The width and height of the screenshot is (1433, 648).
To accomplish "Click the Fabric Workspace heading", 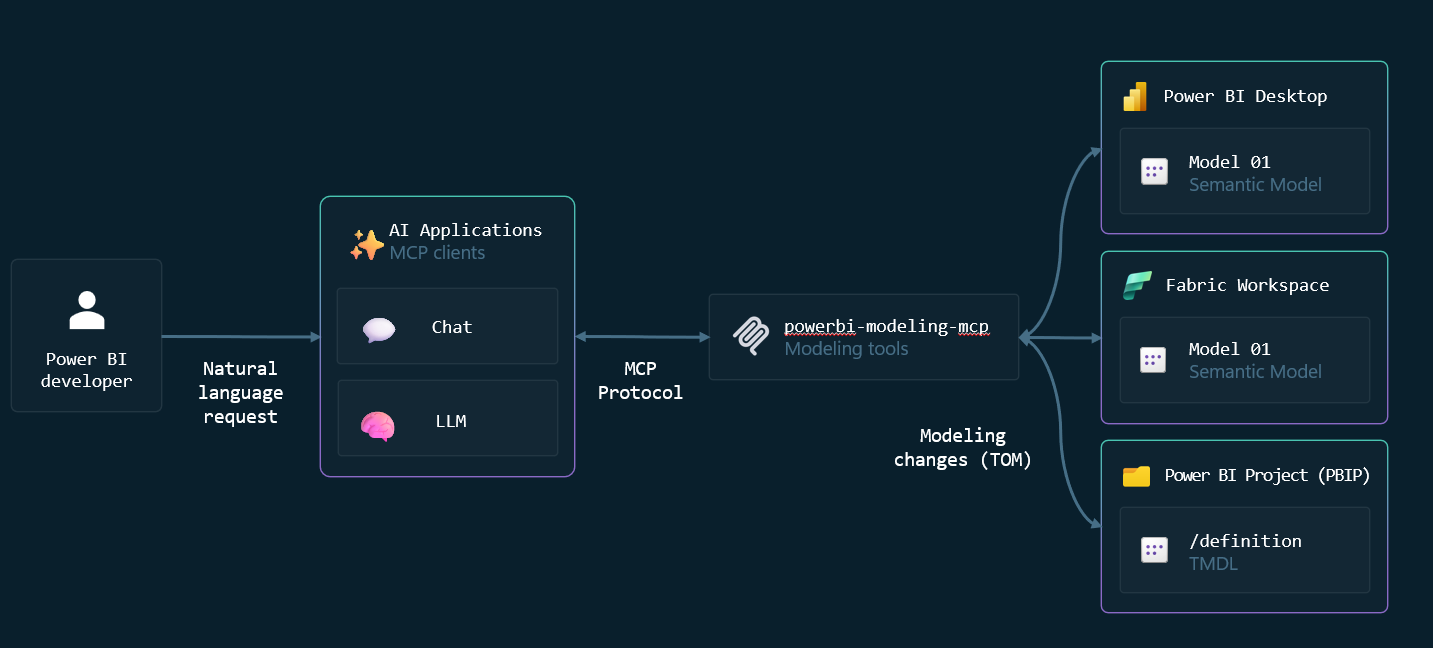I will [x=1247, y=285].
